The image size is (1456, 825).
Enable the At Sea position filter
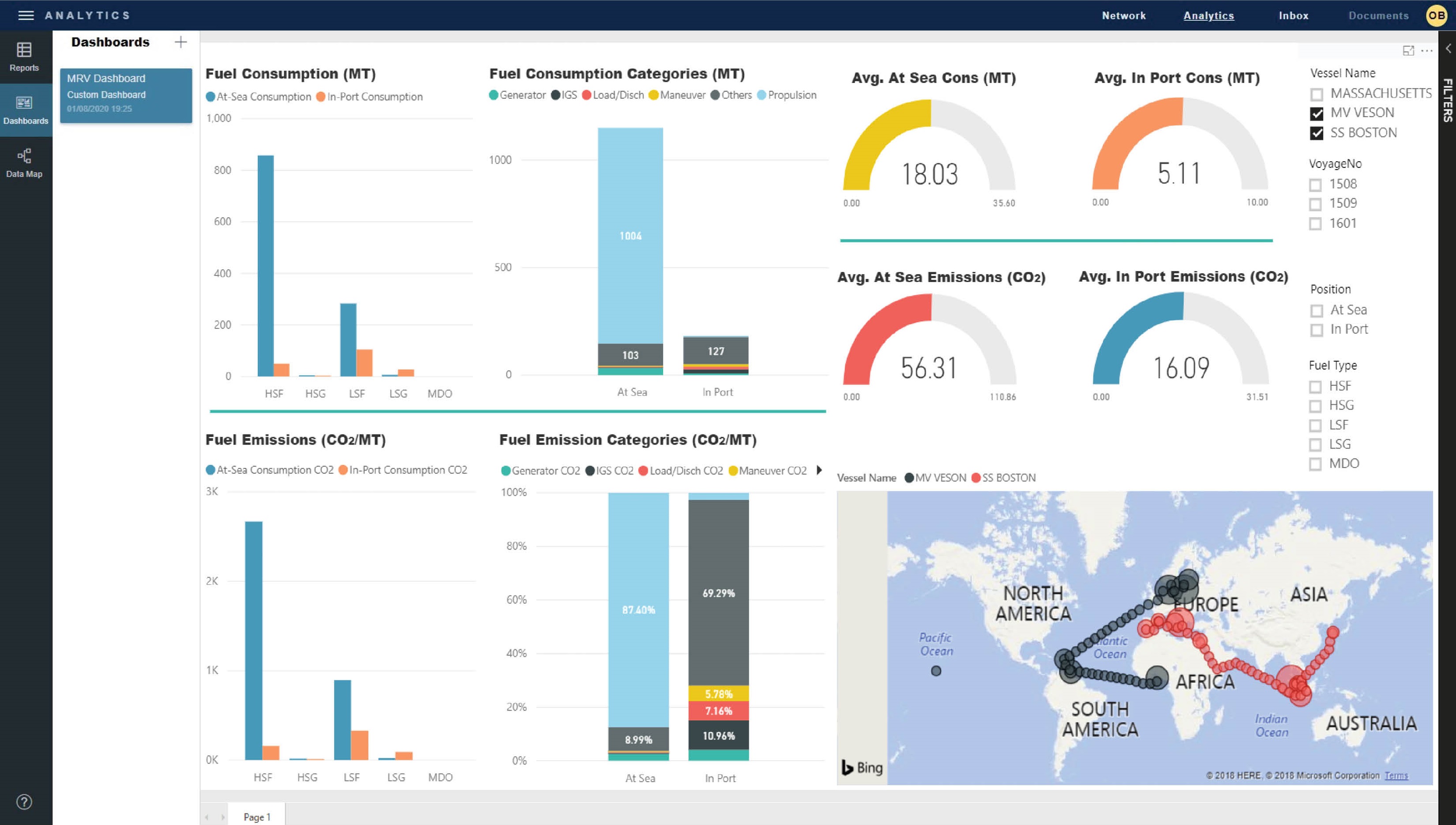[1316, 310]
